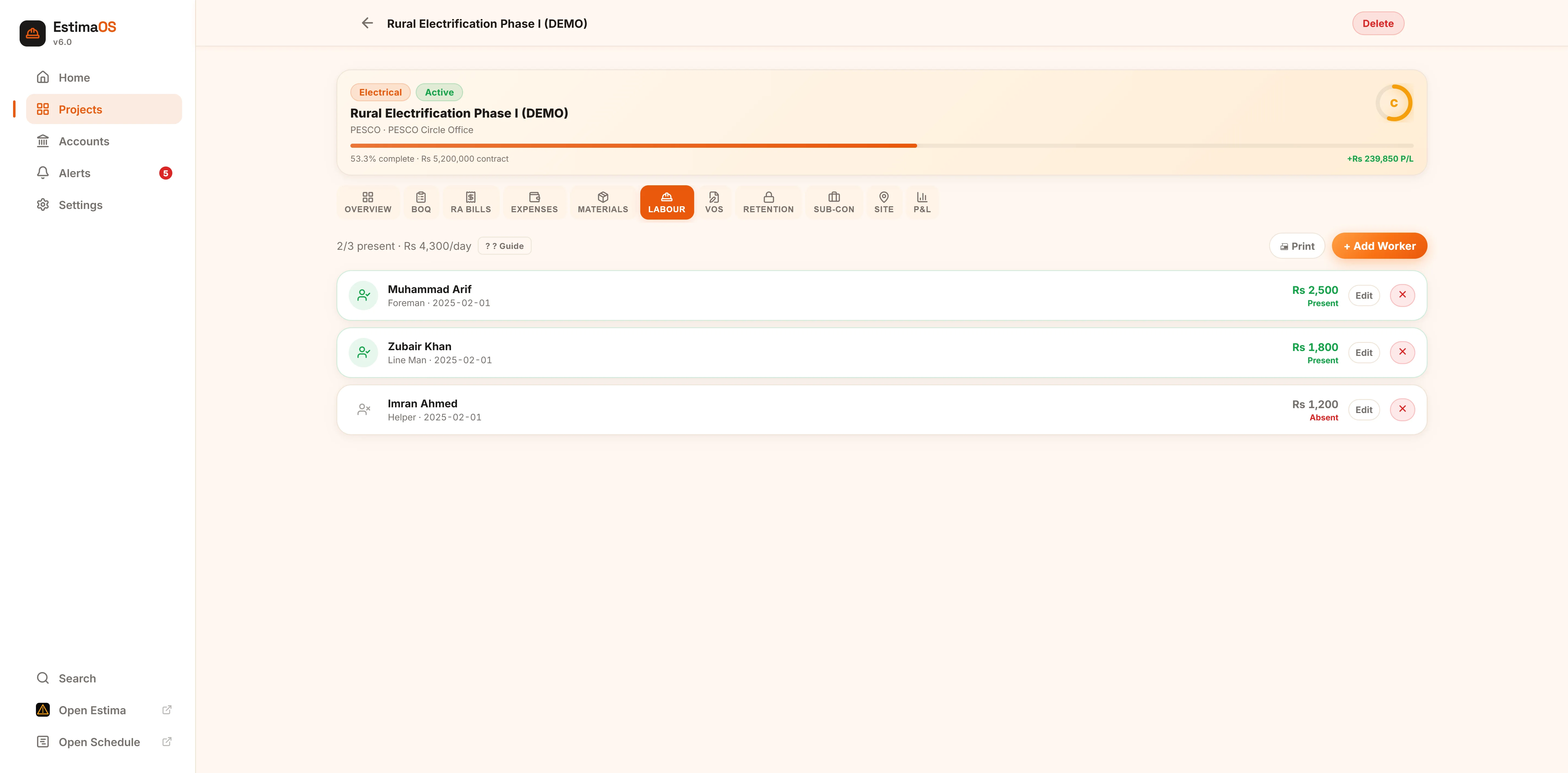Open the RA Bills tab
Screen dimensions: 1568x773
tap(471, 202)
